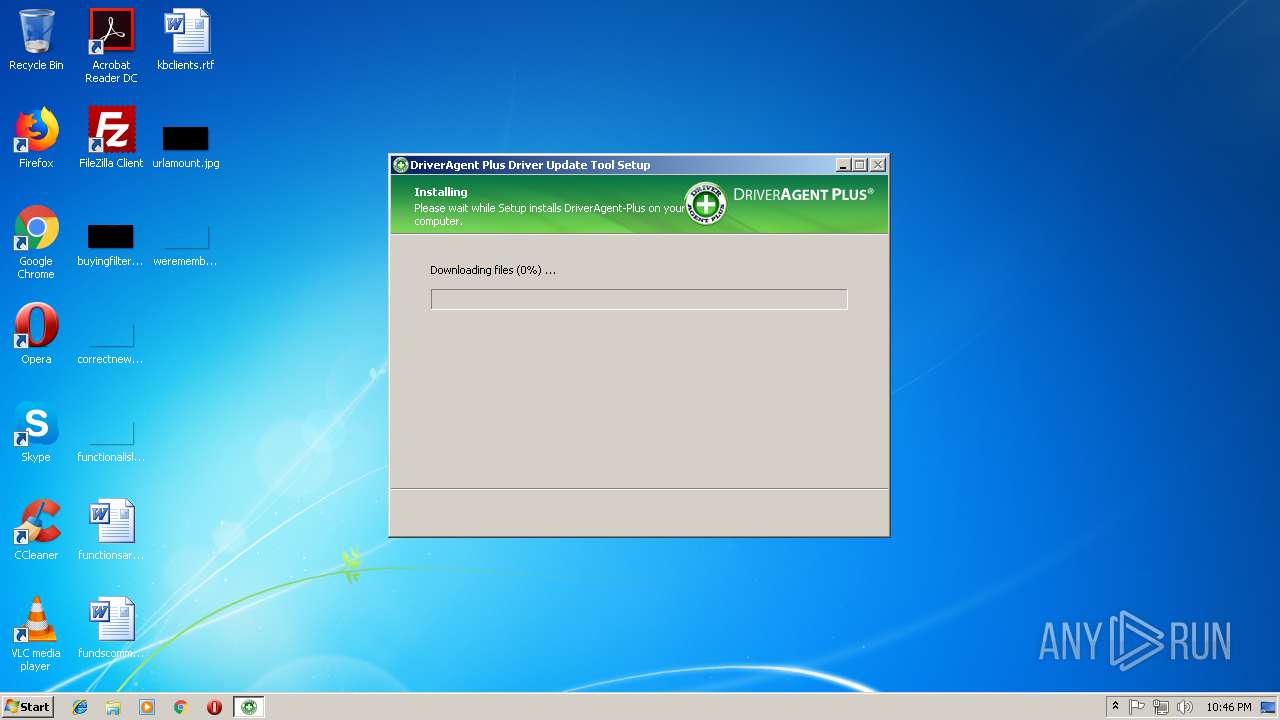Screen dimensions: 1280x720
Task: Click the Start button
Action: coord(28,707)
